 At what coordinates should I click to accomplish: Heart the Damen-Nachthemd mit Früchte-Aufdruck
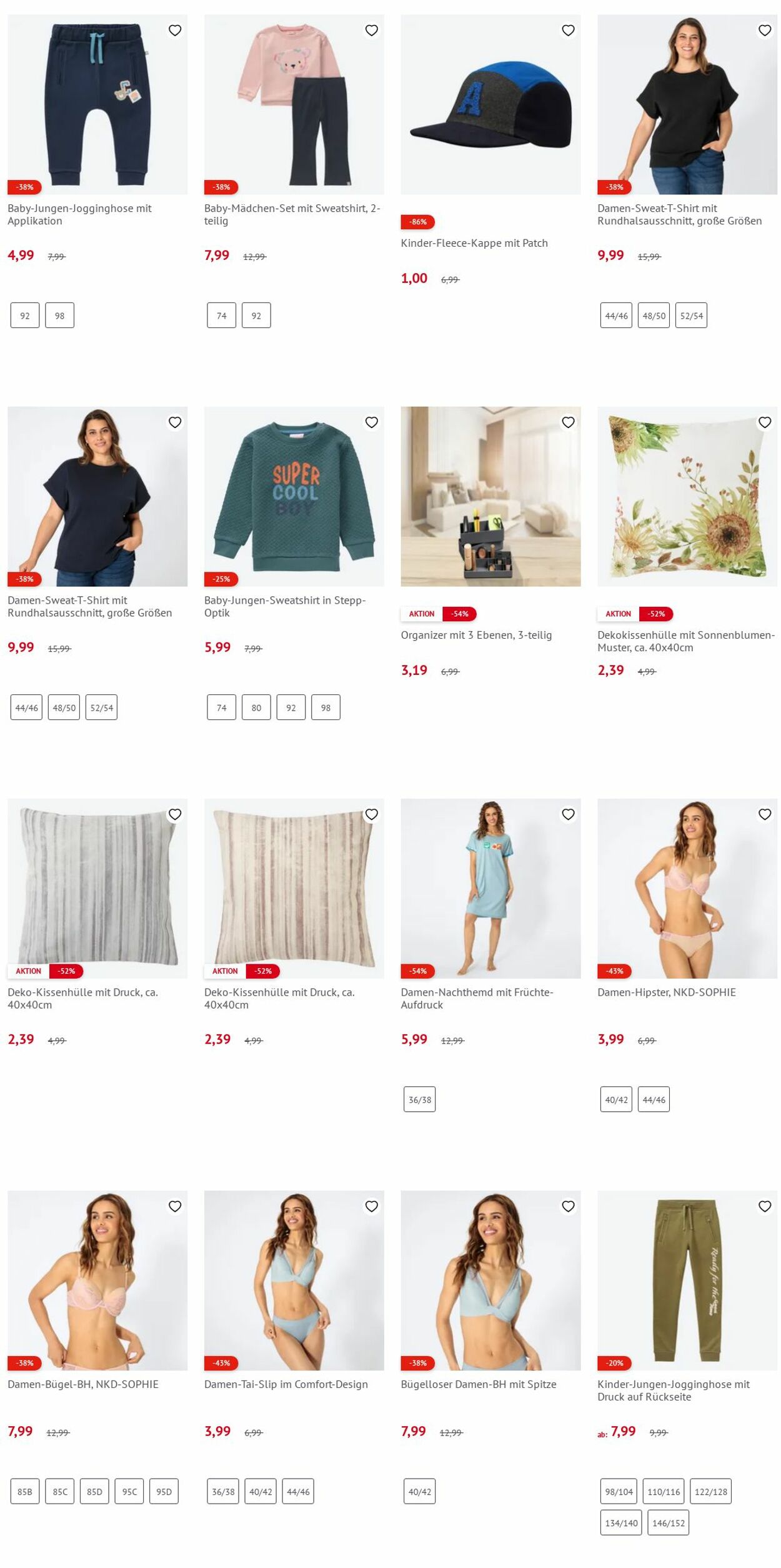point(568,814)
